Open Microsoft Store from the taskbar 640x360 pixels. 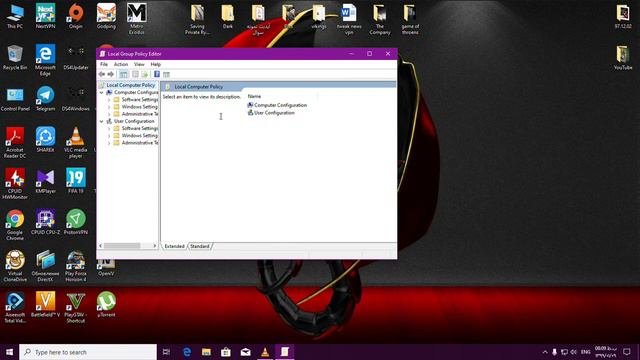coord(226,352)
